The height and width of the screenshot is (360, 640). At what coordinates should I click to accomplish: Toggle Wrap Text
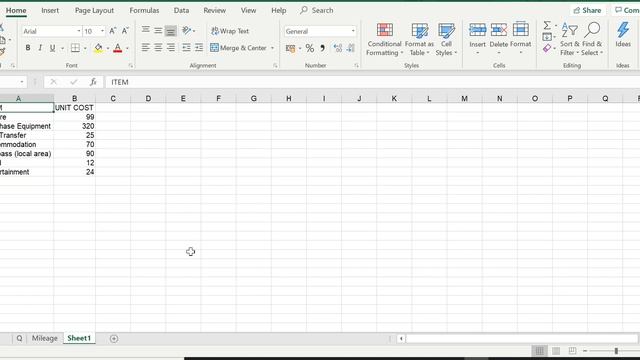pos(230,31)
